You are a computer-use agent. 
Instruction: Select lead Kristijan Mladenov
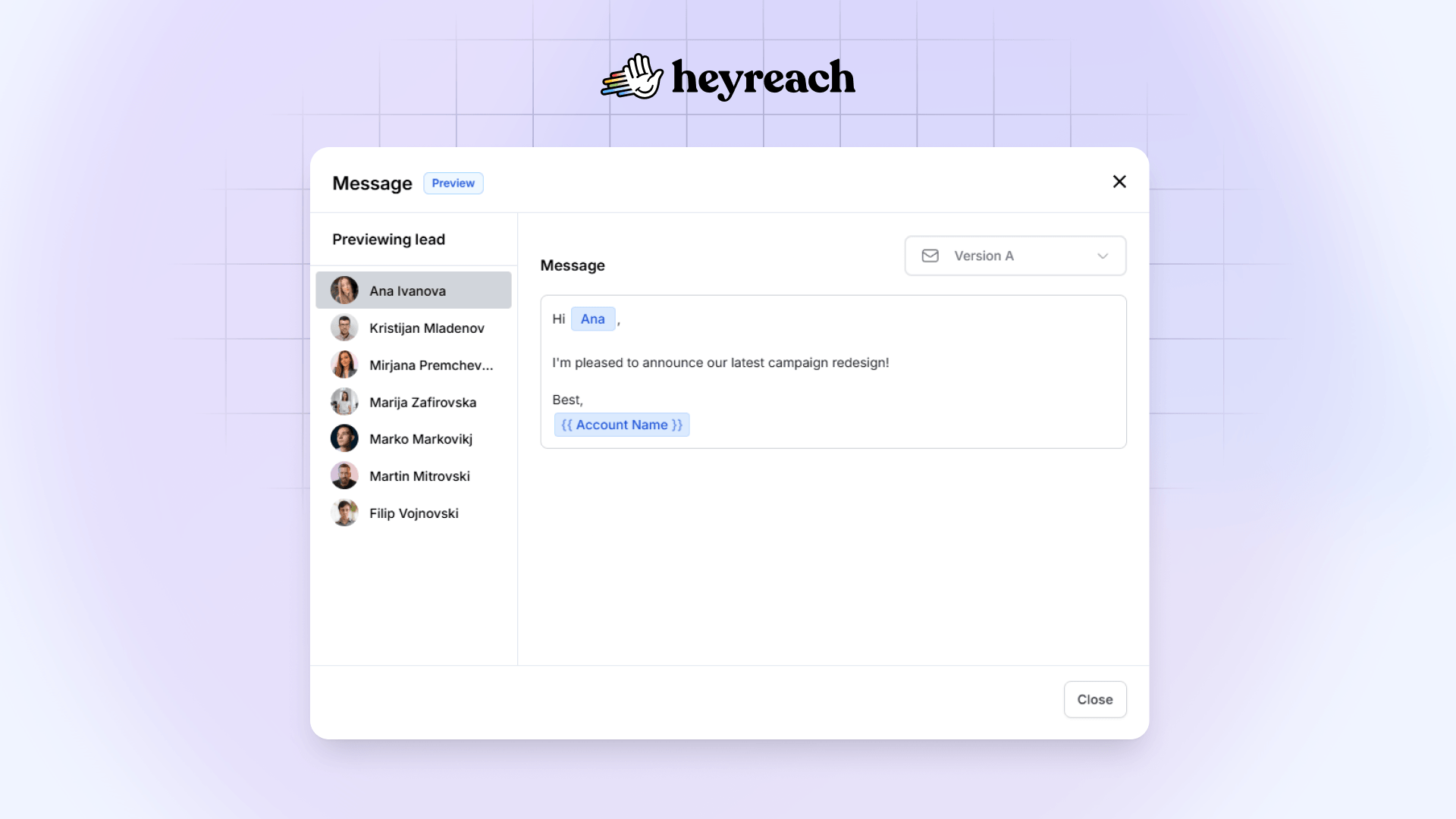tap(413, 328)
